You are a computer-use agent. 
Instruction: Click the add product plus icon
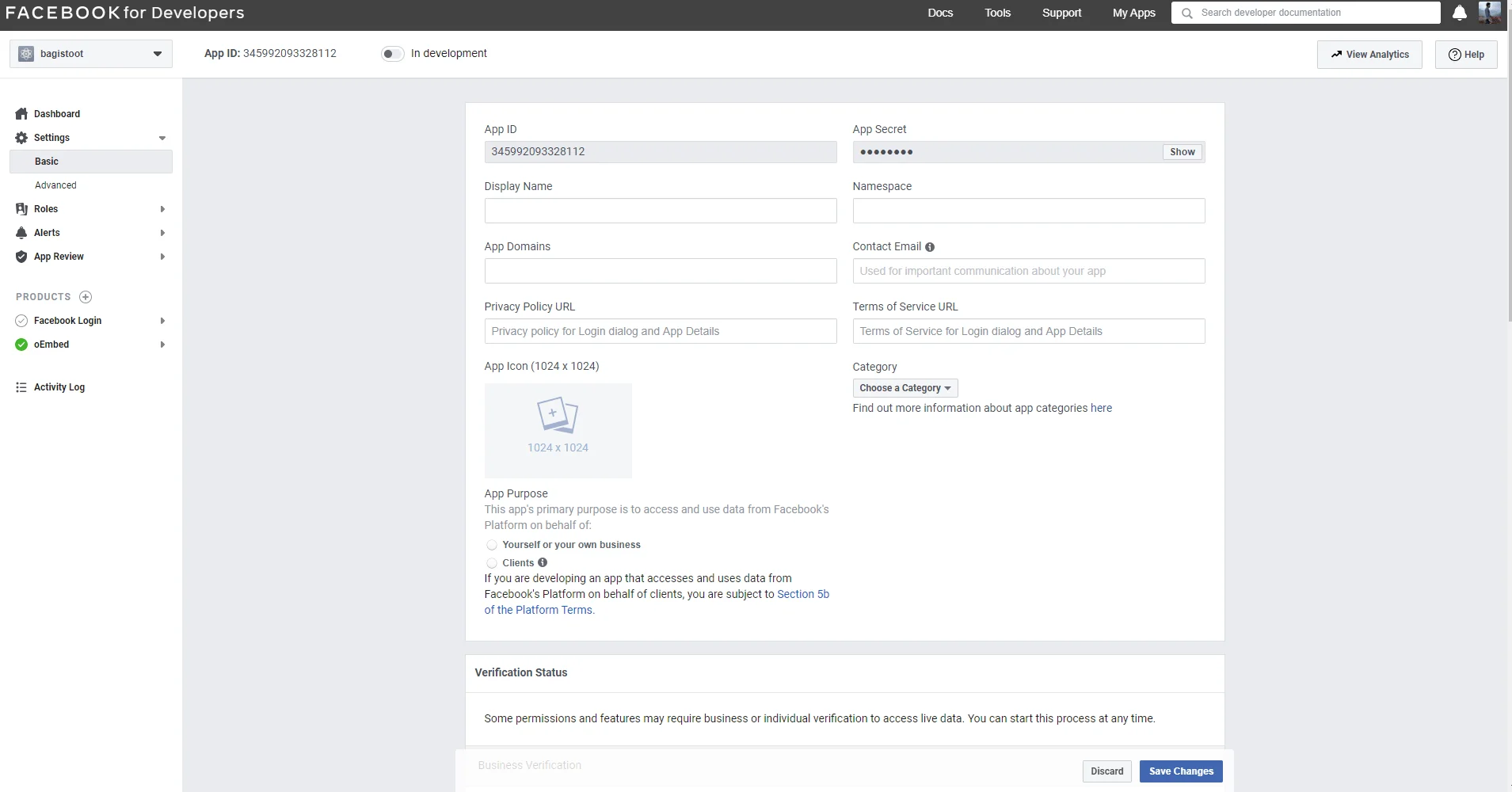(x=86, y=297)
